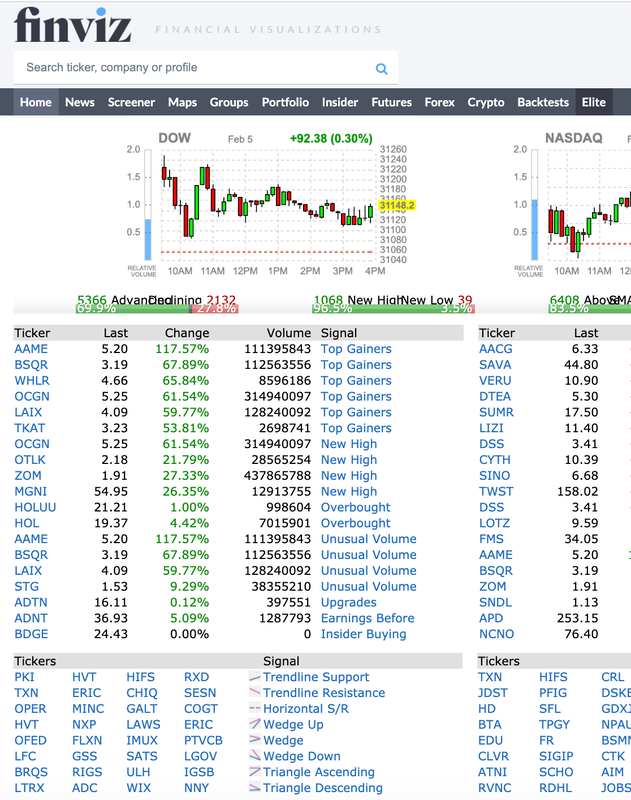This screenshot has width=631, height=800.
Task: Open PKI ticker in pattern list
Action: click(x=24, y=677)
